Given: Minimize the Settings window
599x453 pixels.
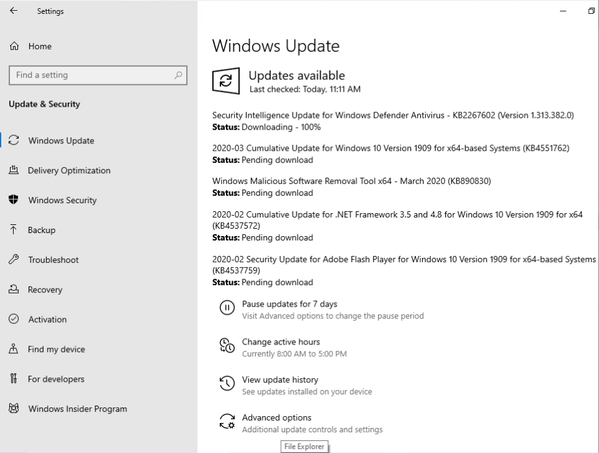Looking at the screenshot, I should [x=563, y=11].
